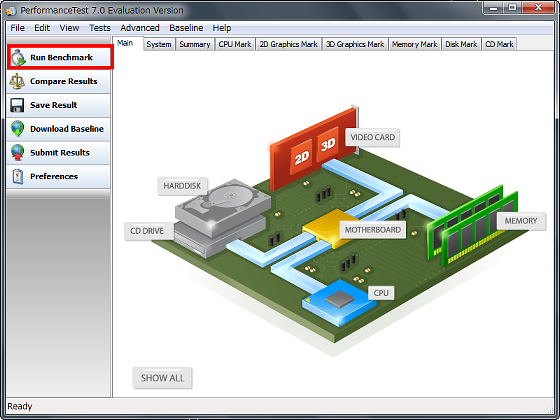Click the Submit Results globe icon
560x420 pixels.
[18, 153]
